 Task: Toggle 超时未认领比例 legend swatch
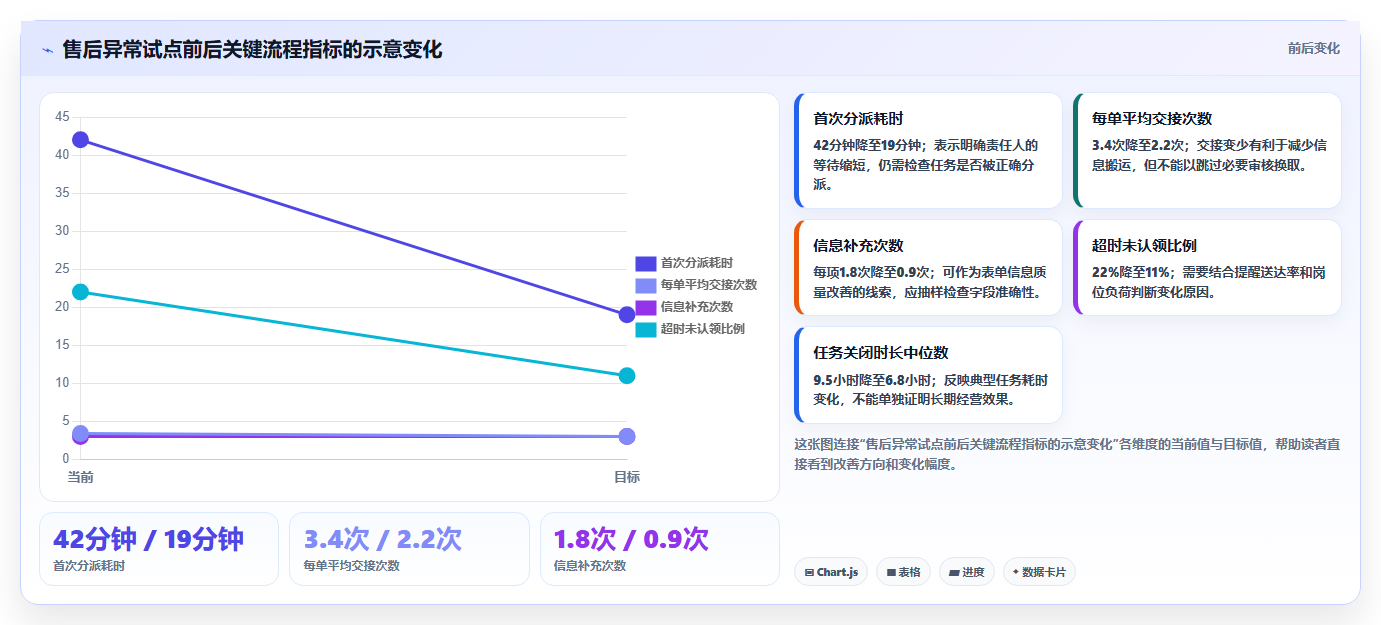pos(646,329)
